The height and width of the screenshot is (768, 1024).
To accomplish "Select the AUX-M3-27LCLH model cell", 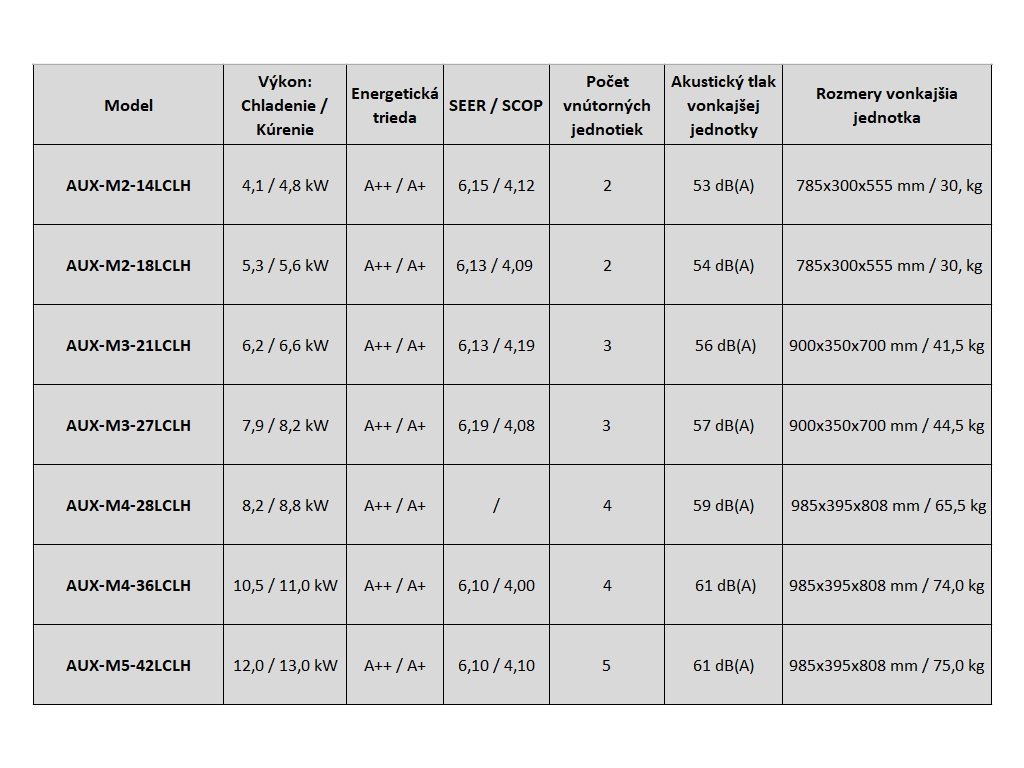I will [x=128, y=426].
